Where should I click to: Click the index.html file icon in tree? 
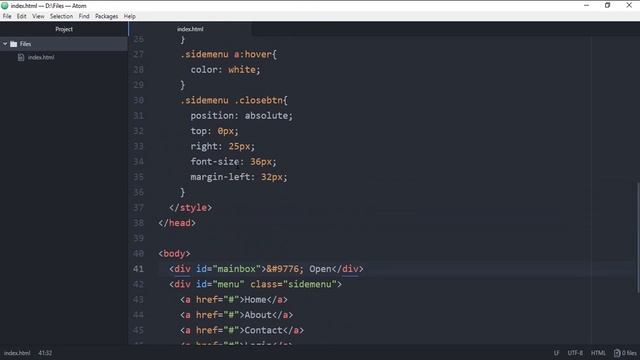tap(21, 57)
